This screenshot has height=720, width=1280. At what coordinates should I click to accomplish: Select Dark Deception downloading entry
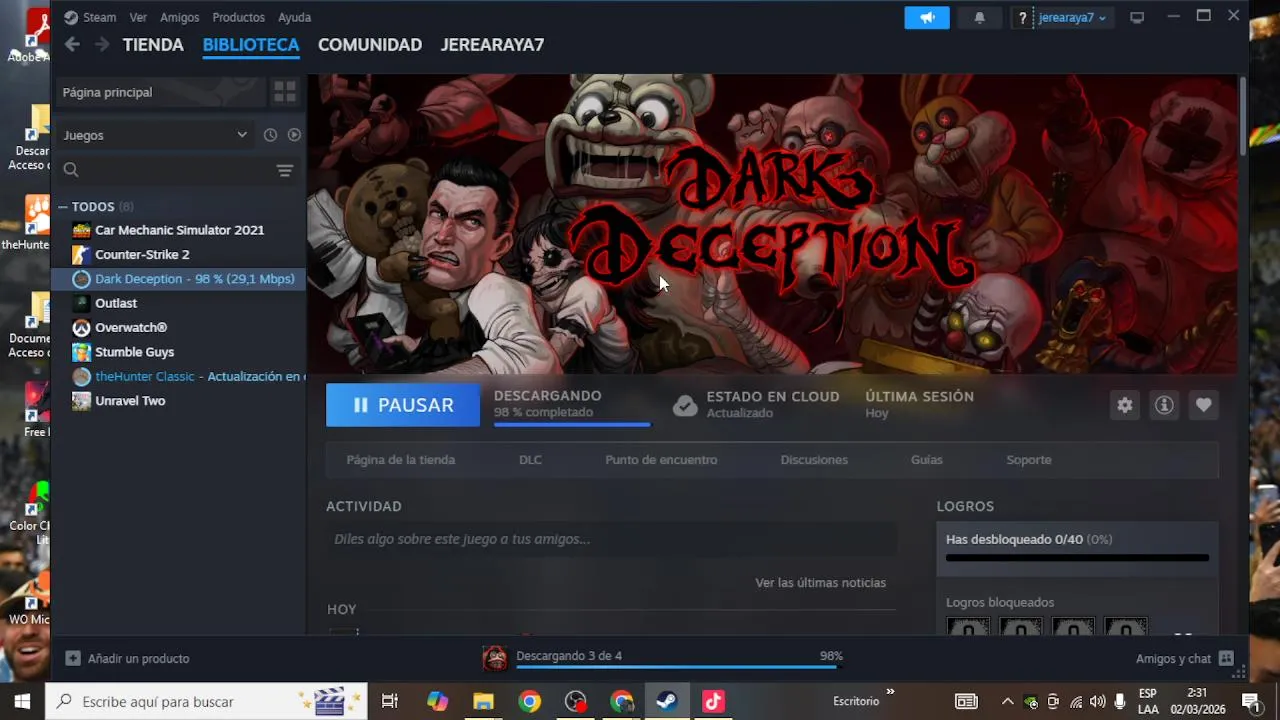179,279
